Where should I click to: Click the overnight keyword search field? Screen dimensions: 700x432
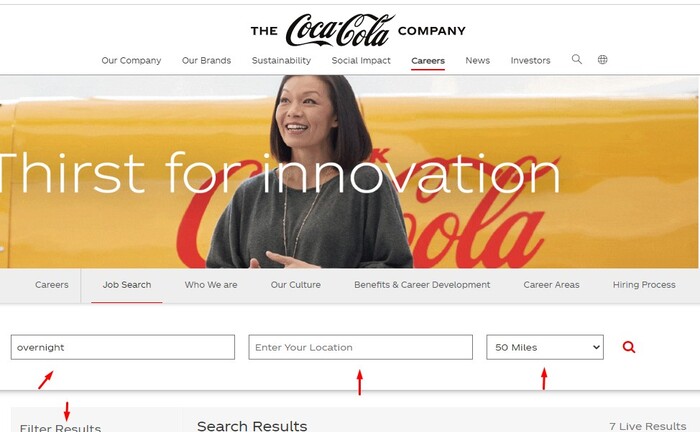[x=123, y=347]
